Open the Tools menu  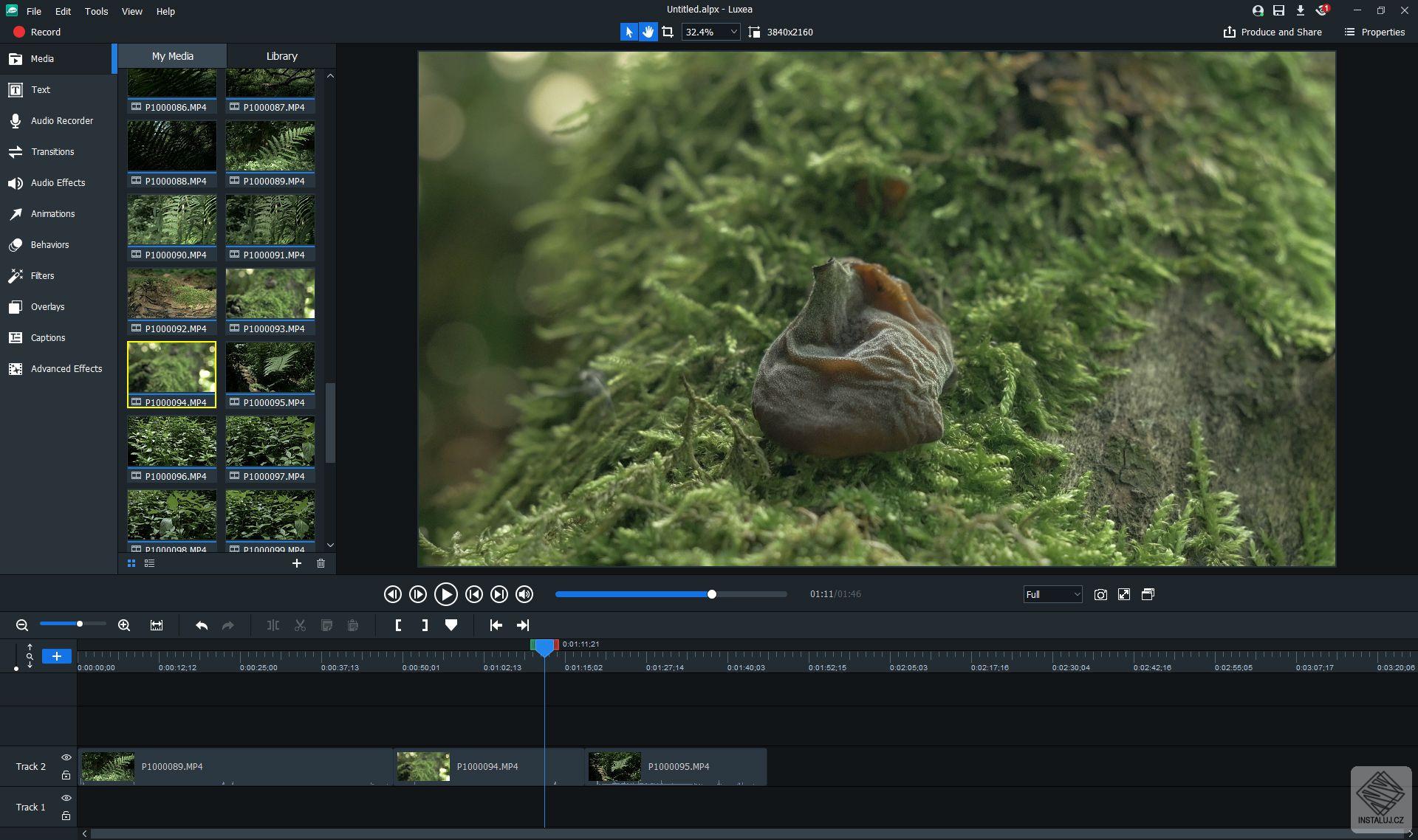pyautogui.click(x=96, y=11)
